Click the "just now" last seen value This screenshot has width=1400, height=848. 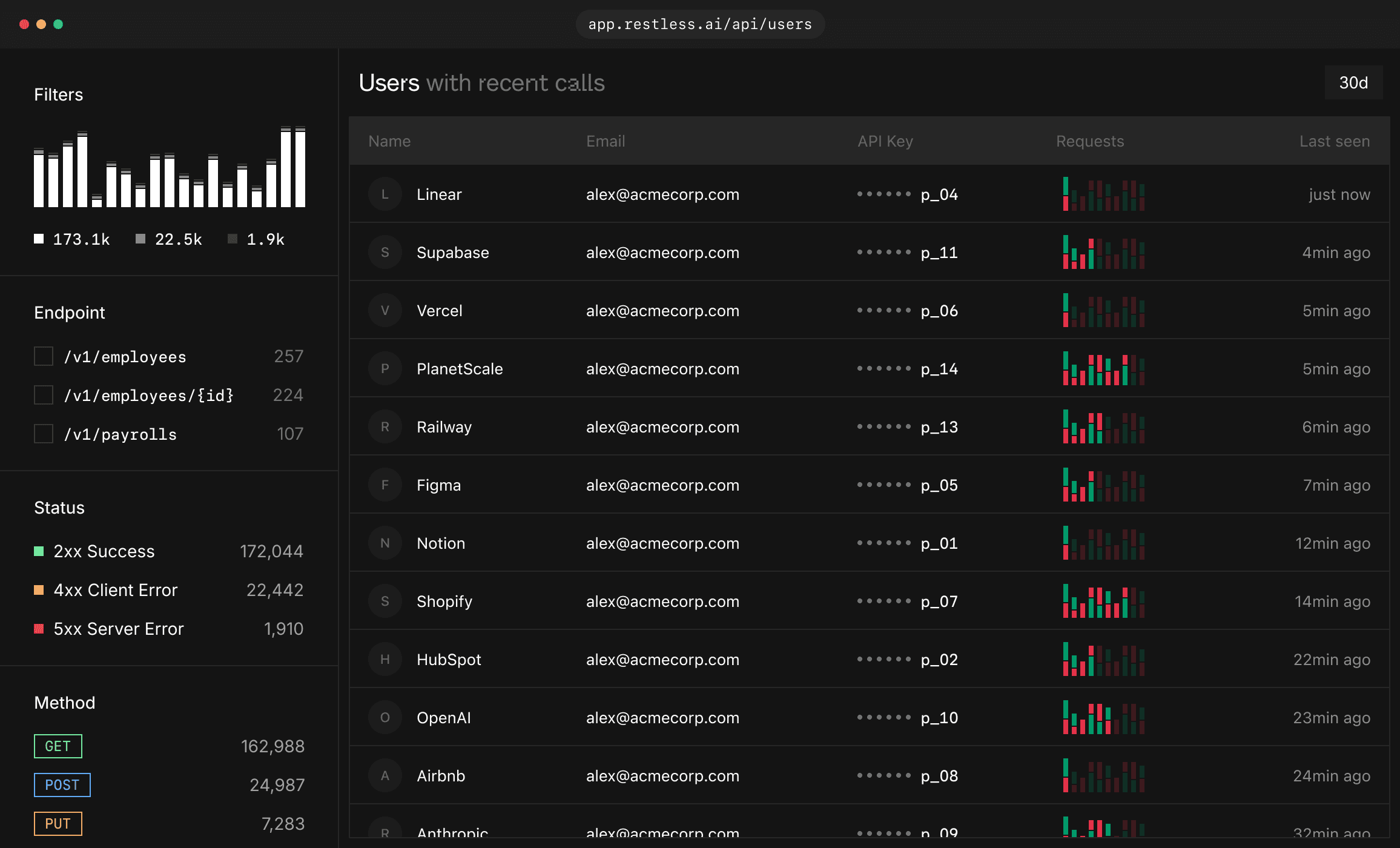coord(1339,194)
